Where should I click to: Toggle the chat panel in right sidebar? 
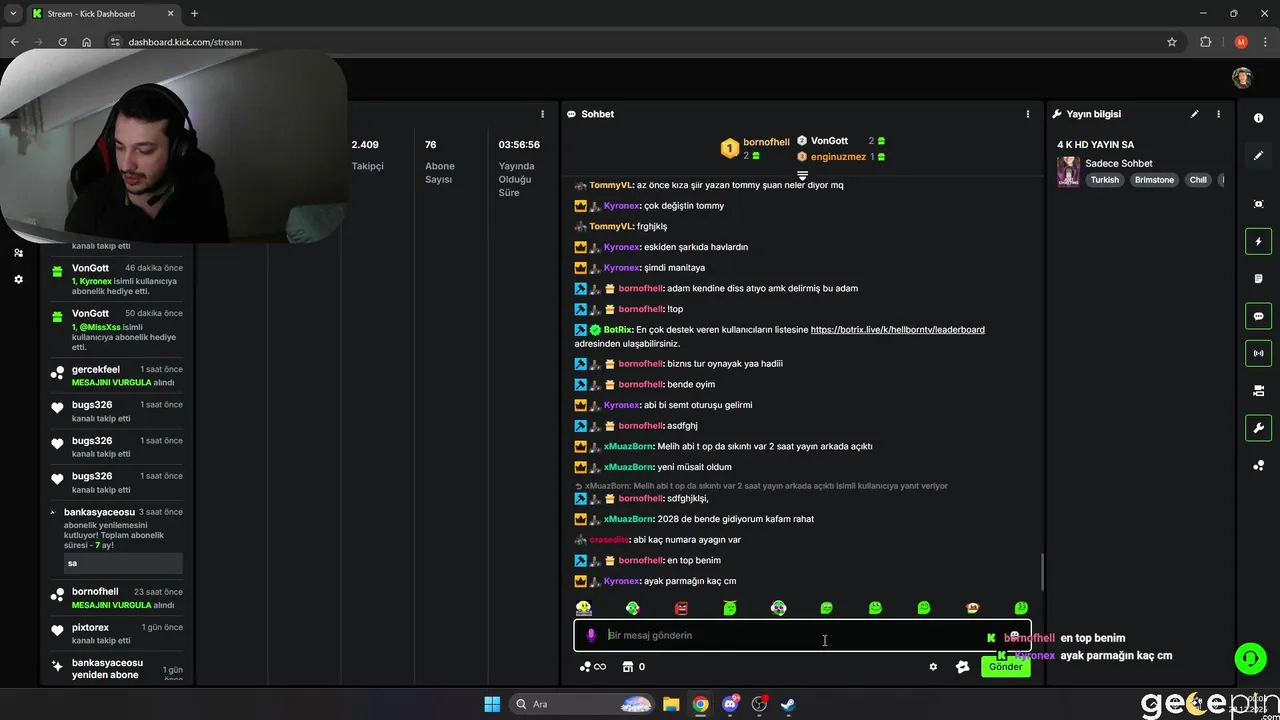click(1258, 316)
